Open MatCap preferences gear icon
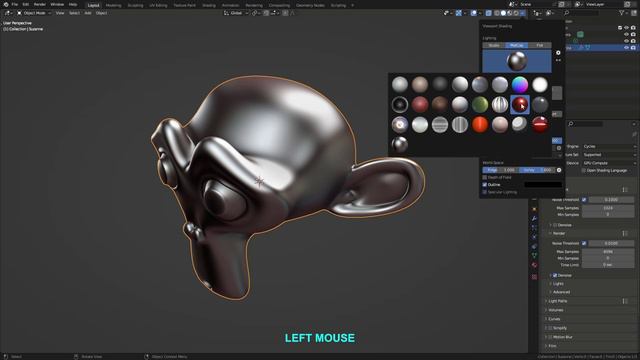This screenshot has height=360, width=640. (558, 53)
